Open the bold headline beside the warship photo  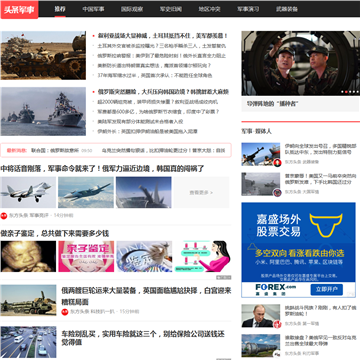(163, 92)
